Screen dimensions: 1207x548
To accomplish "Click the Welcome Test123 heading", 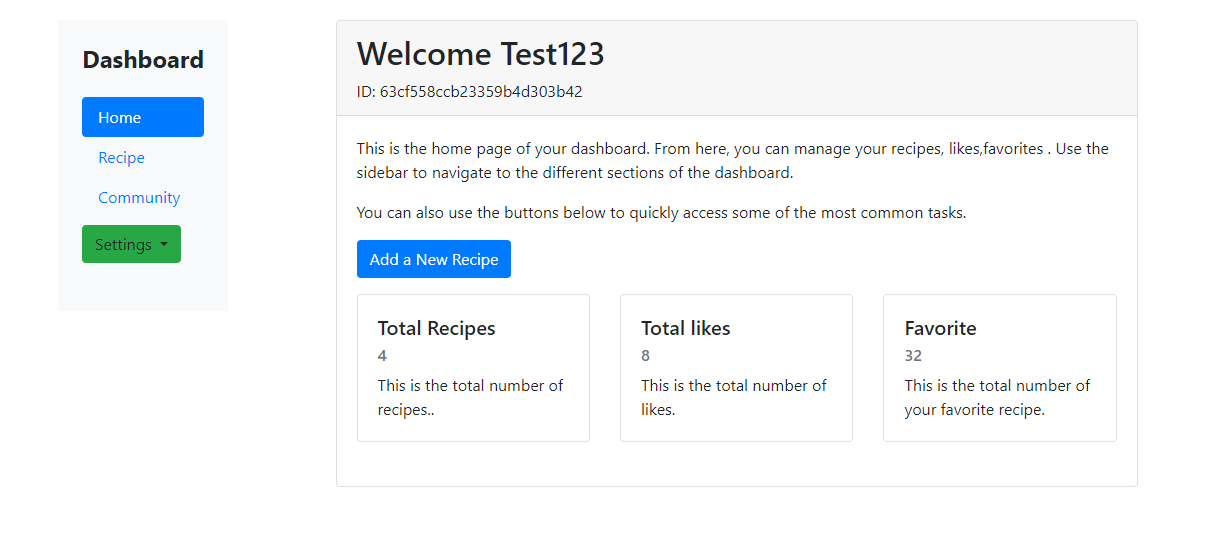I will 481,54.
